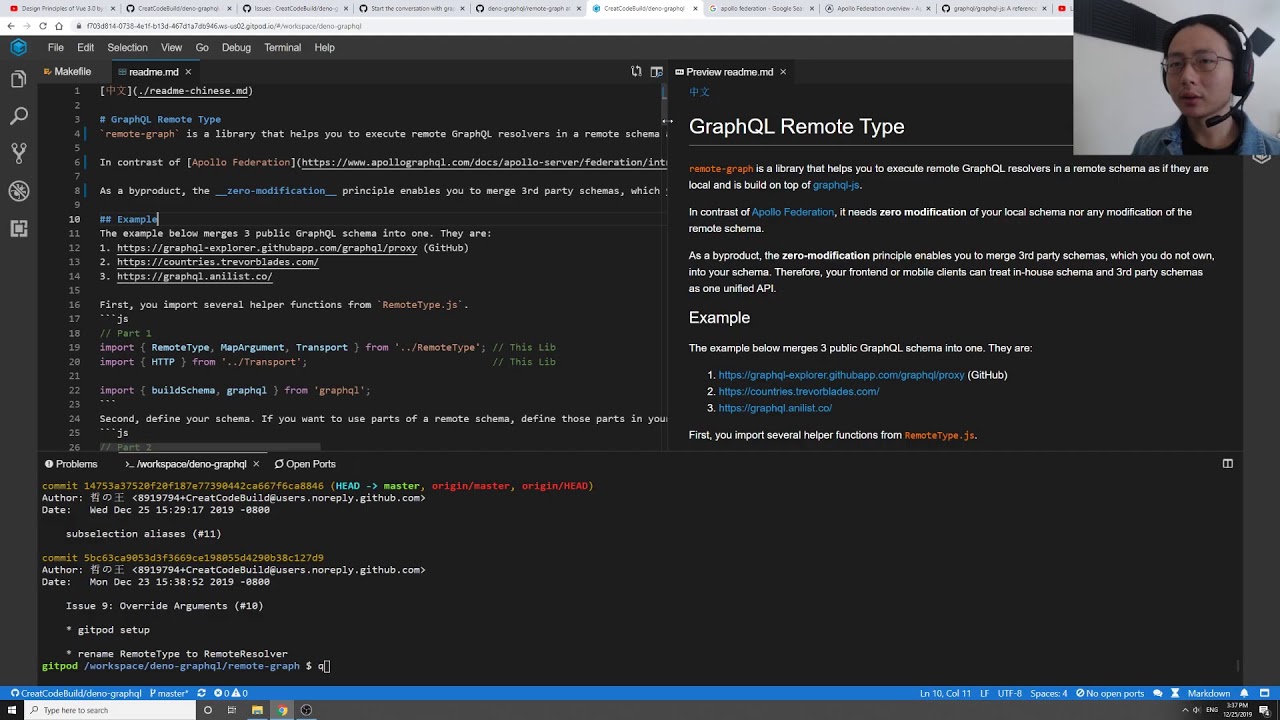Click the graphql-js link in preview
This screenshot has width=1280, height=720.
click(x=836, y=185)
